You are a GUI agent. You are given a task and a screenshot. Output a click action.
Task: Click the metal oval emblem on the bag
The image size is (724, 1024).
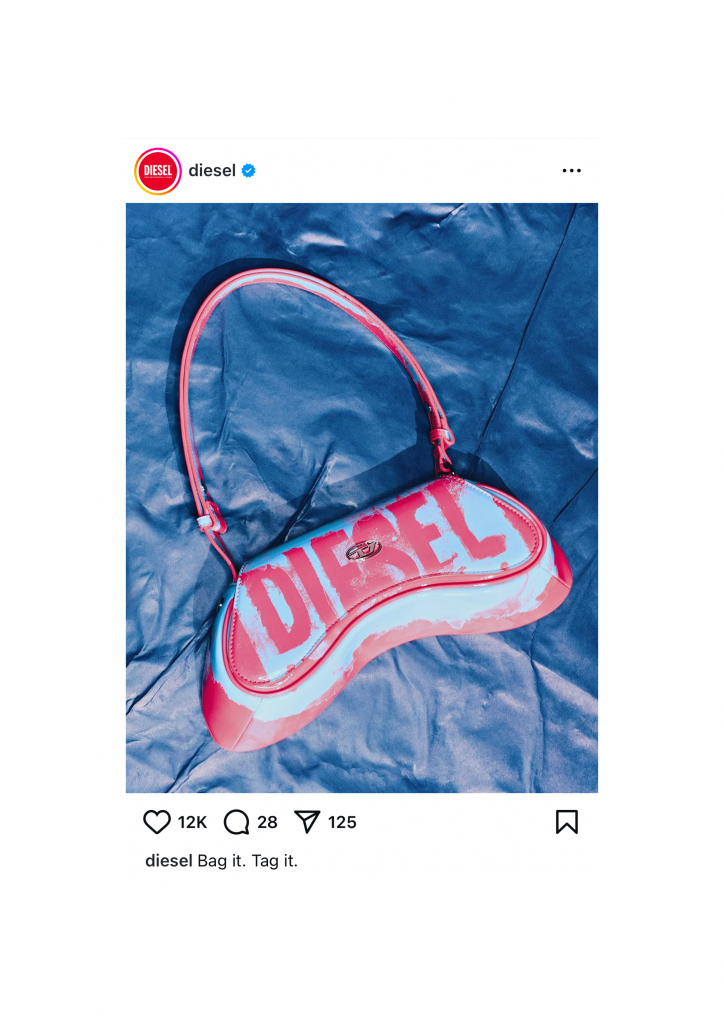click(x=364, y=550)
